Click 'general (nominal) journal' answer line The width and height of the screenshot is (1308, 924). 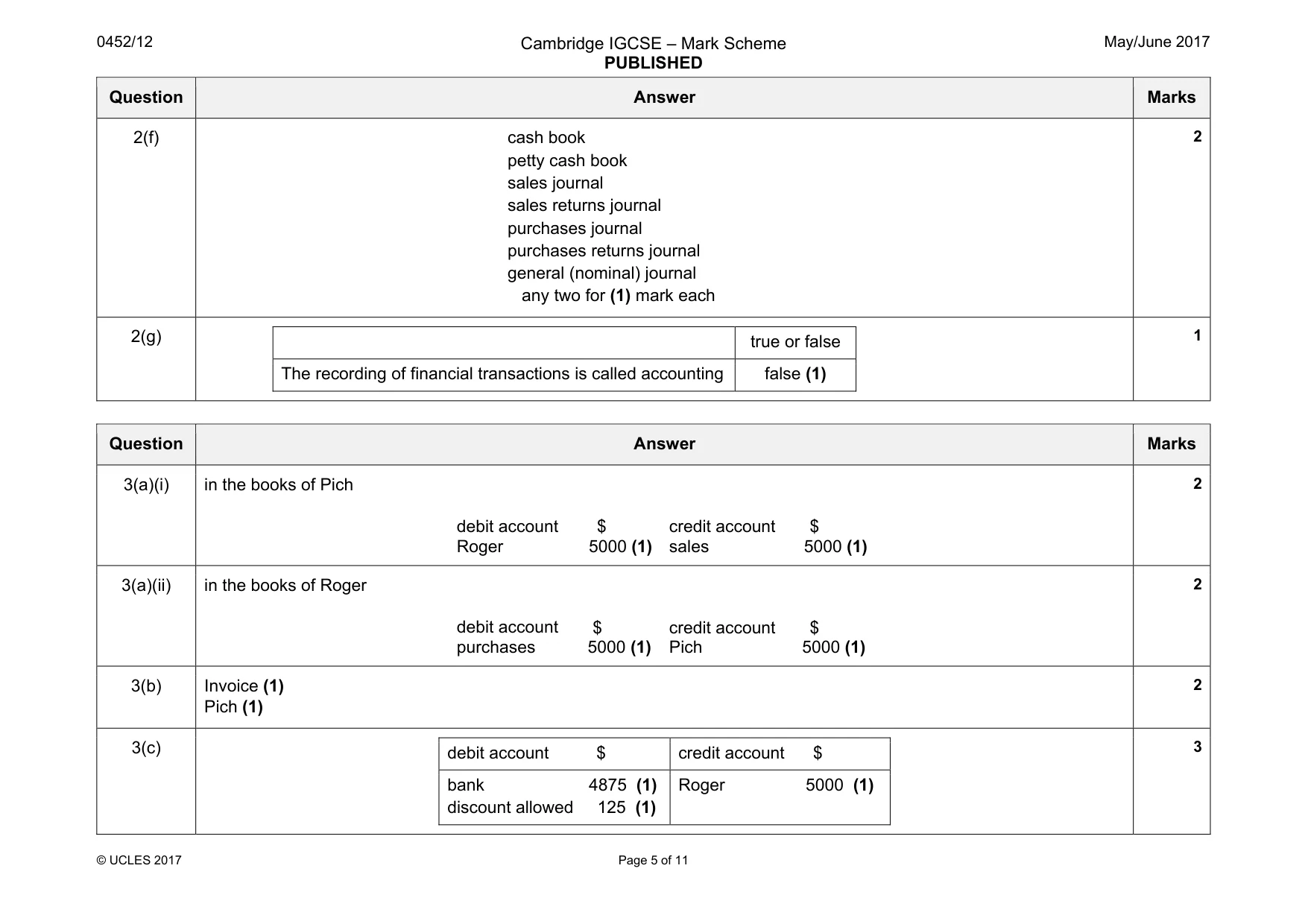click(601, 273)
